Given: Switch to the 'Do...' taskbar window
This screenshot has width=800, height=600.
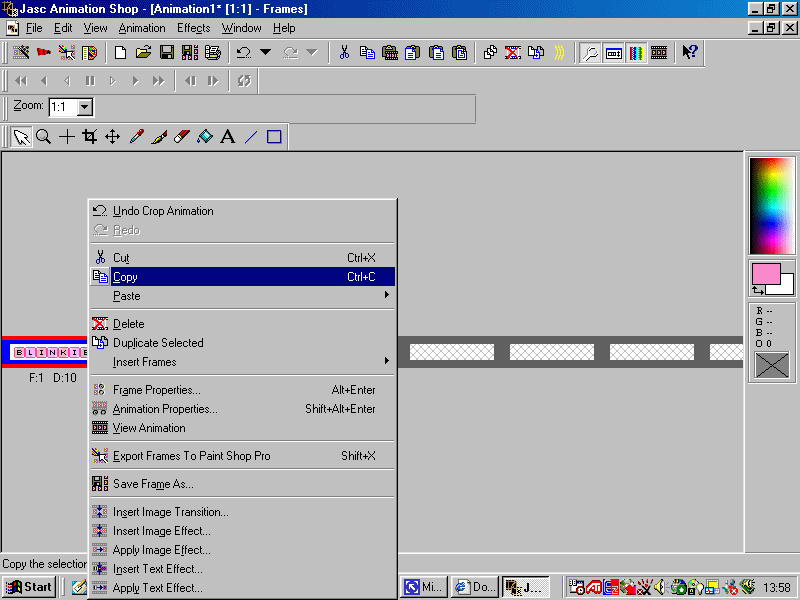Looking at the screenshot, I should coord(474,587).
